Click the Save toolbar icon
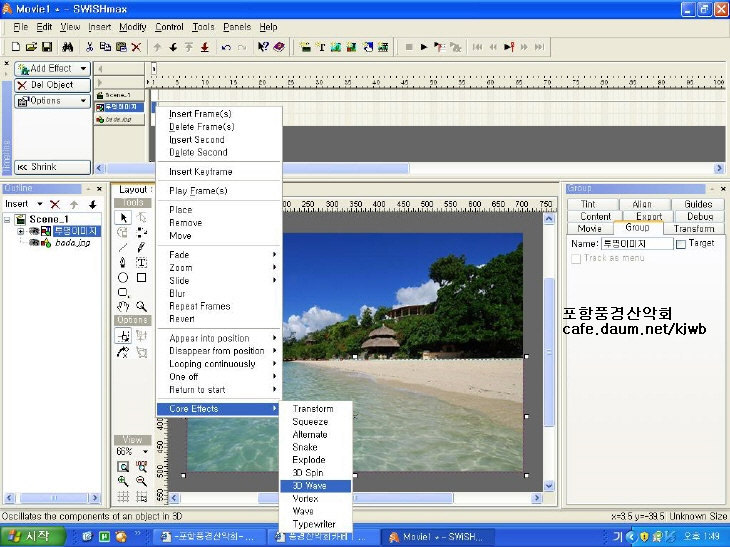Screen dimensions: 730x547 47,47
